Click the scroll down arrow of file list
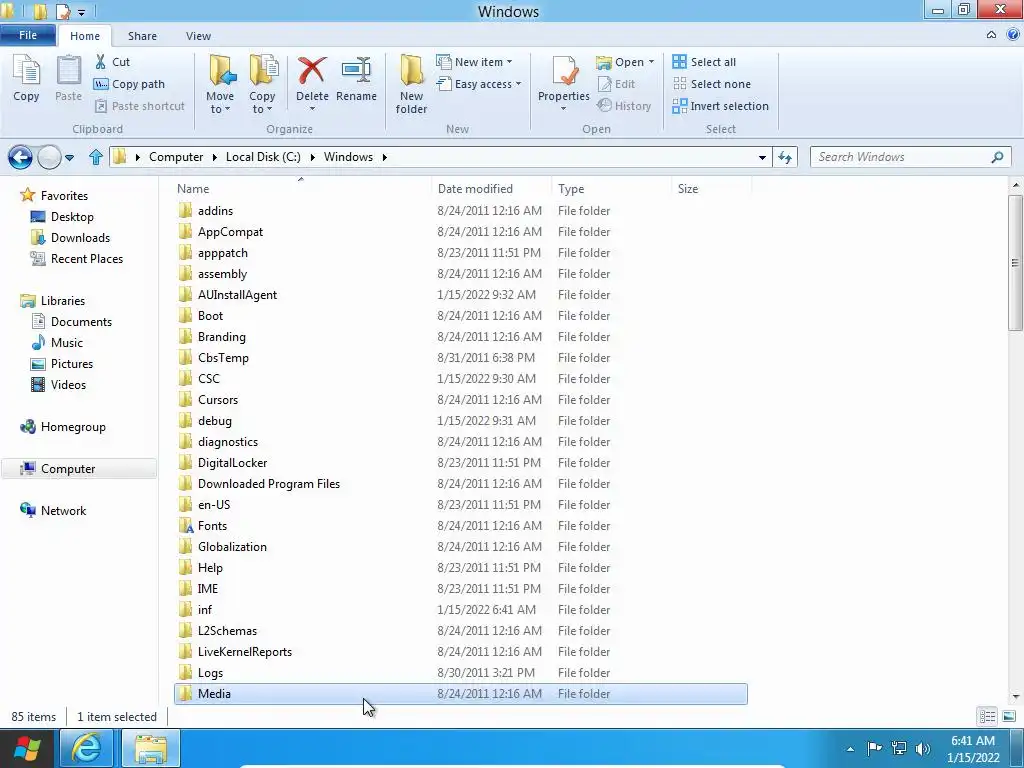This screenshot has height=768, width=1024. click(1016, 697)
